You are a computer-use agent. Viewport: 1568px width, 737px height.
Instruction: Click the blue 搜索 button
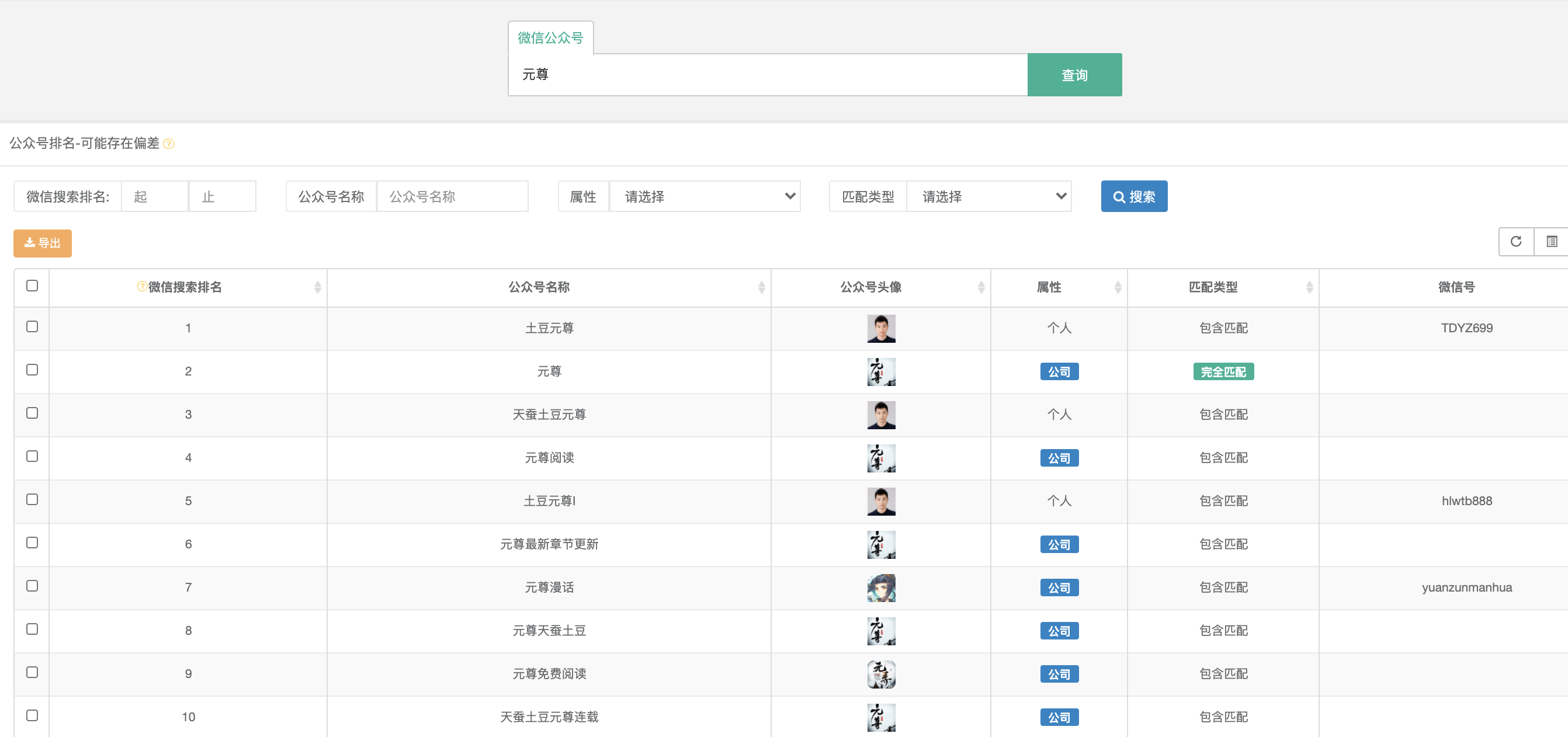tap(1133, 197)
